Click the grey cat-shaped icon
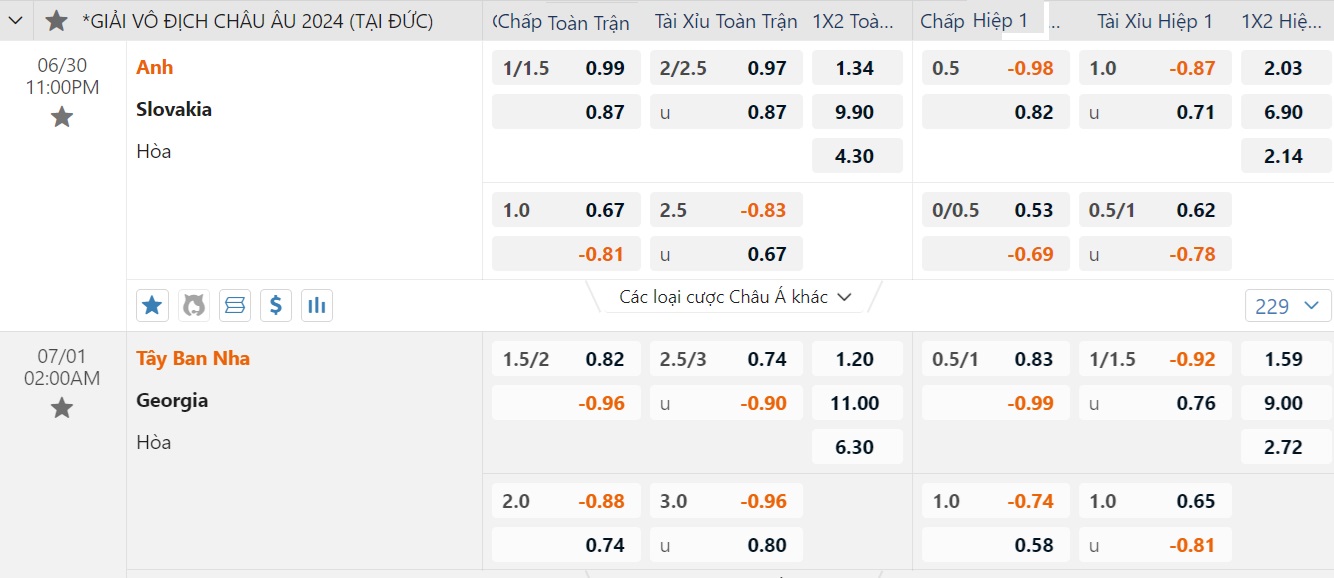1334x578 pixels. 194,306
